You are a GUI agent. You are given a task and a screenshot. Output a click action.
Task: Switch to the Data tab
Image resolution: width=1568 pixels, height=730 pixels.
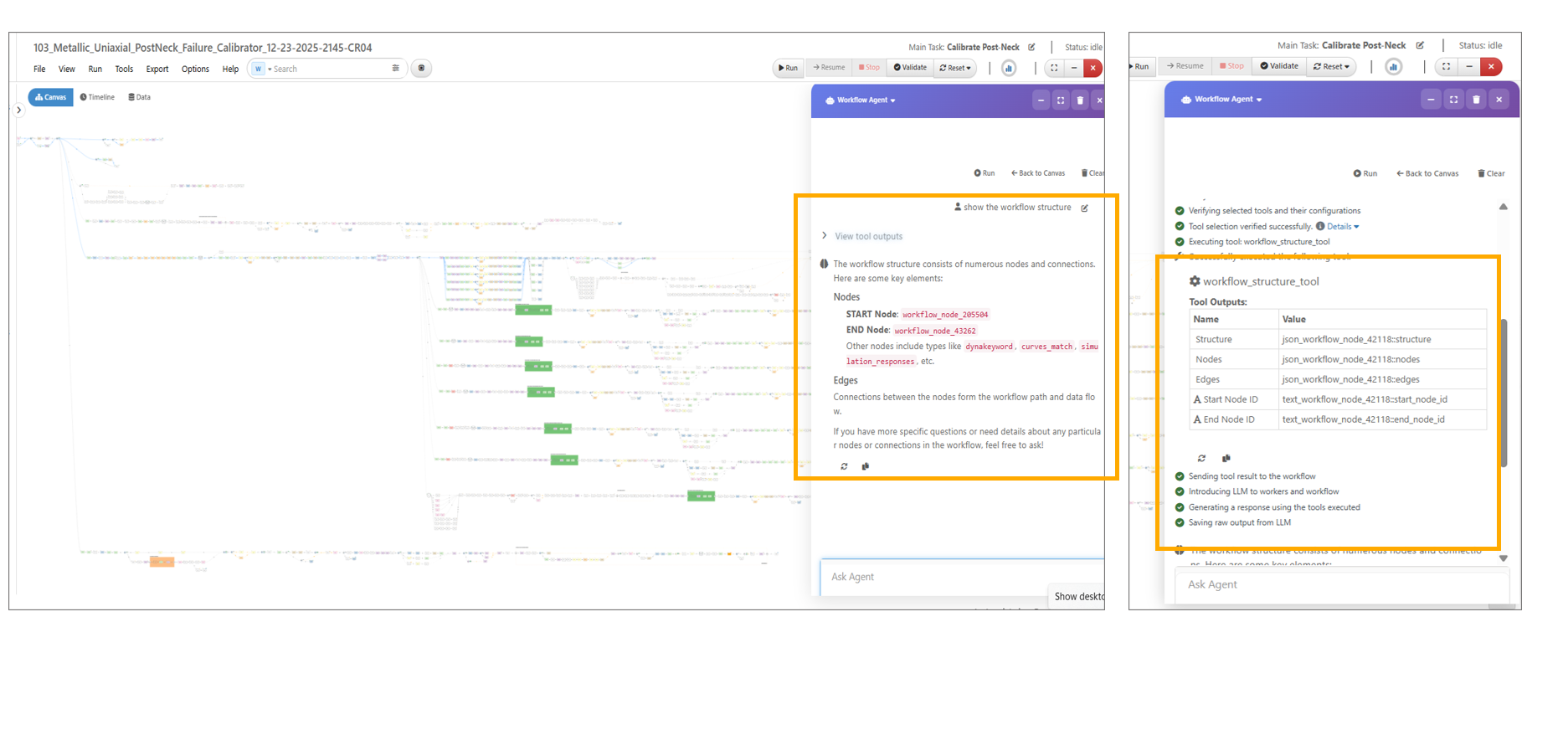(139, 97)
